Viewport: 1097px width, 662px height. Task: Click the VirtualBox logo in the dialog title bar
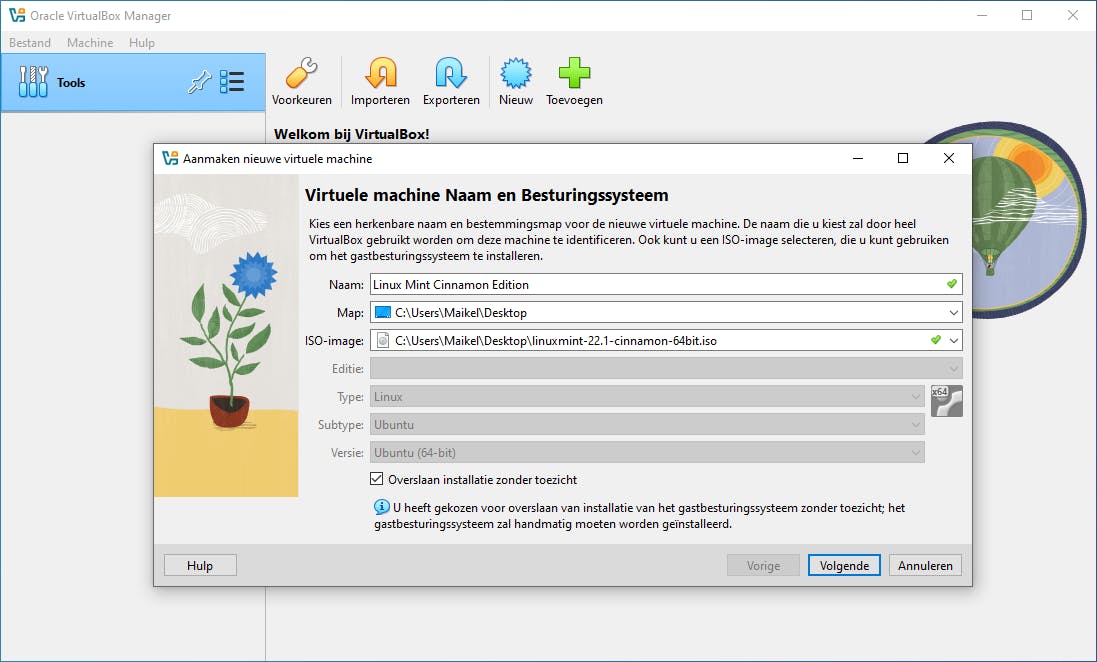pos(170,158)
